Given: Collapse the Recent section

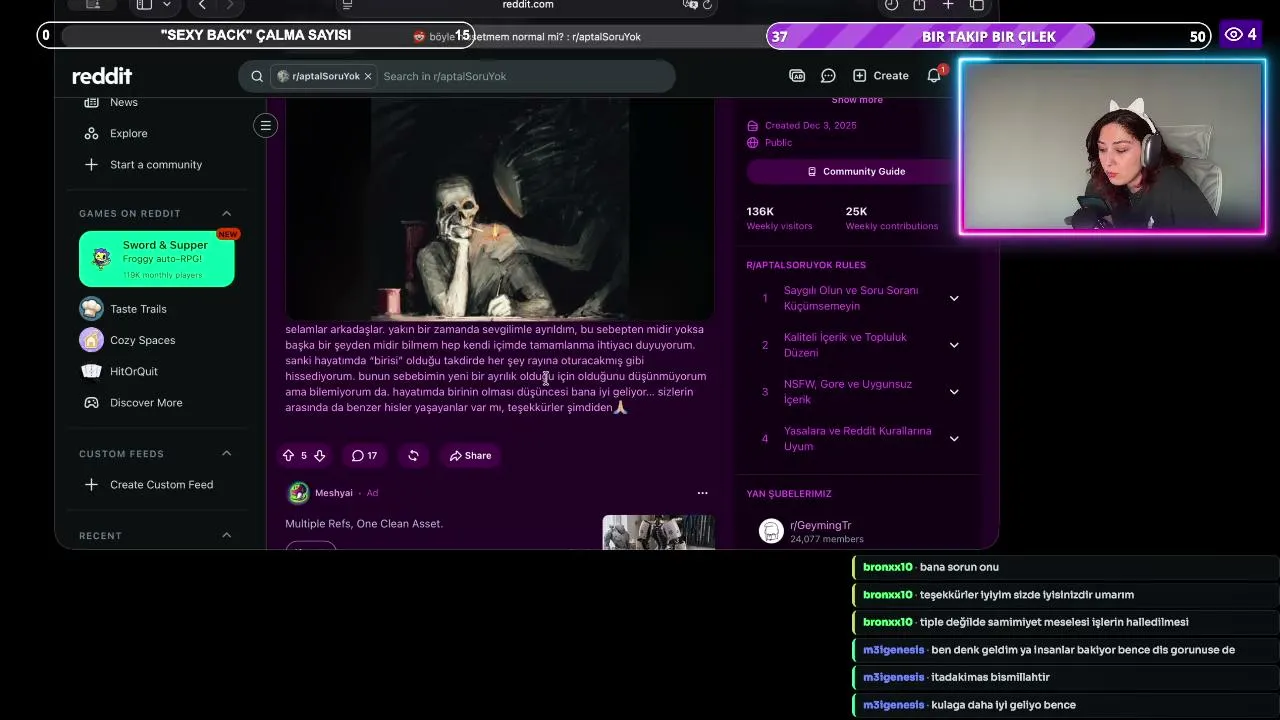Looking at the screenshot, I should (226, 535).
